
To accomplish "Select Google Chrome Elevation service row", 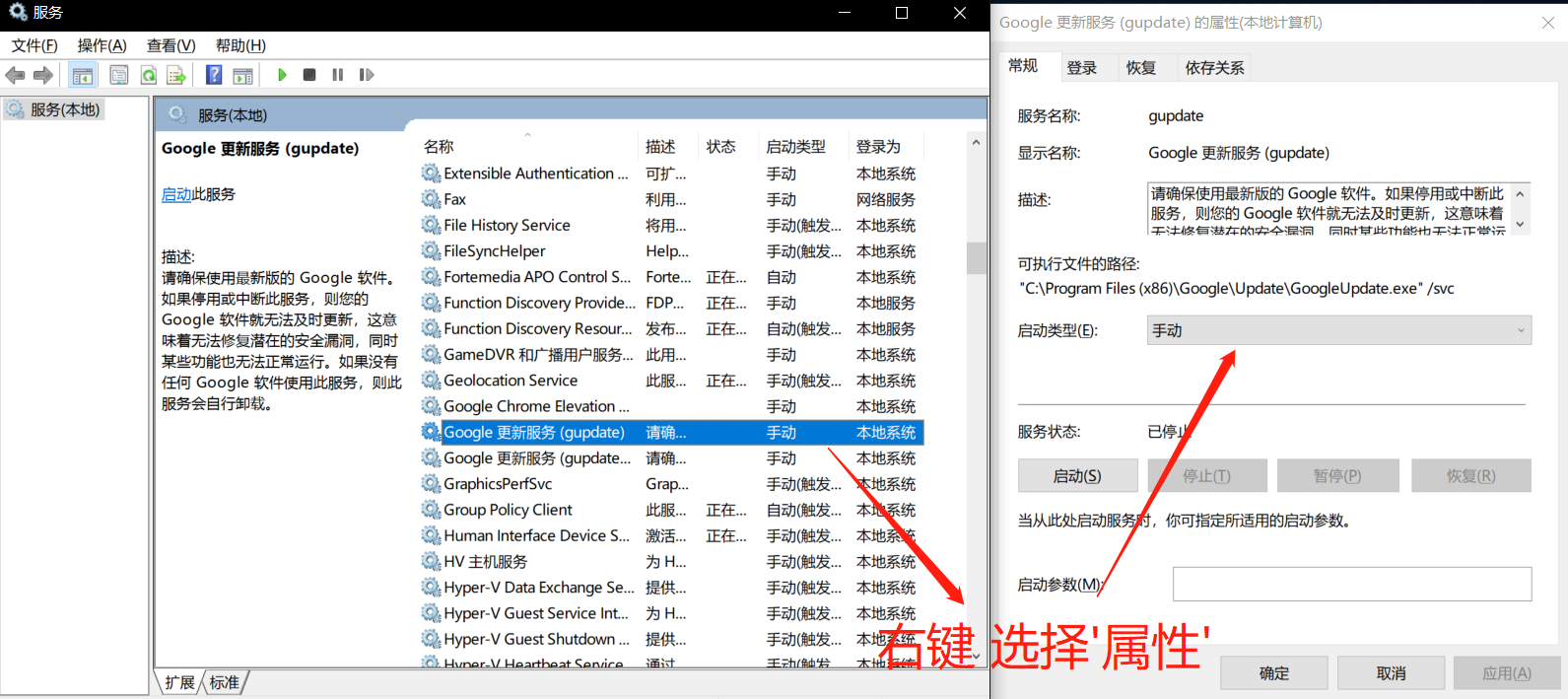I will tap(536, 406).
